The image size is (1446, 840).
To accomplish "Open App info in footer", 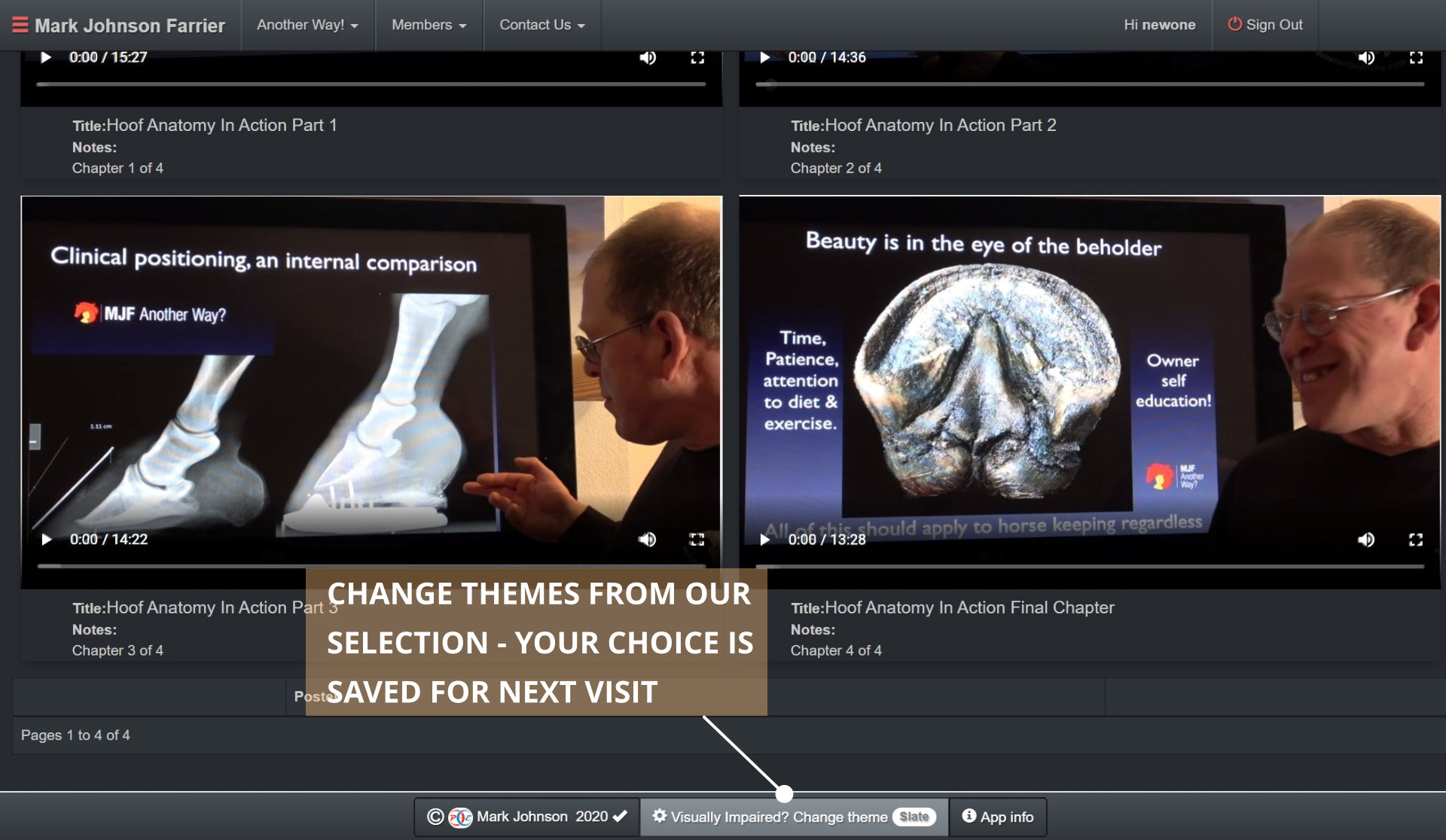I will tap(998, 817).
